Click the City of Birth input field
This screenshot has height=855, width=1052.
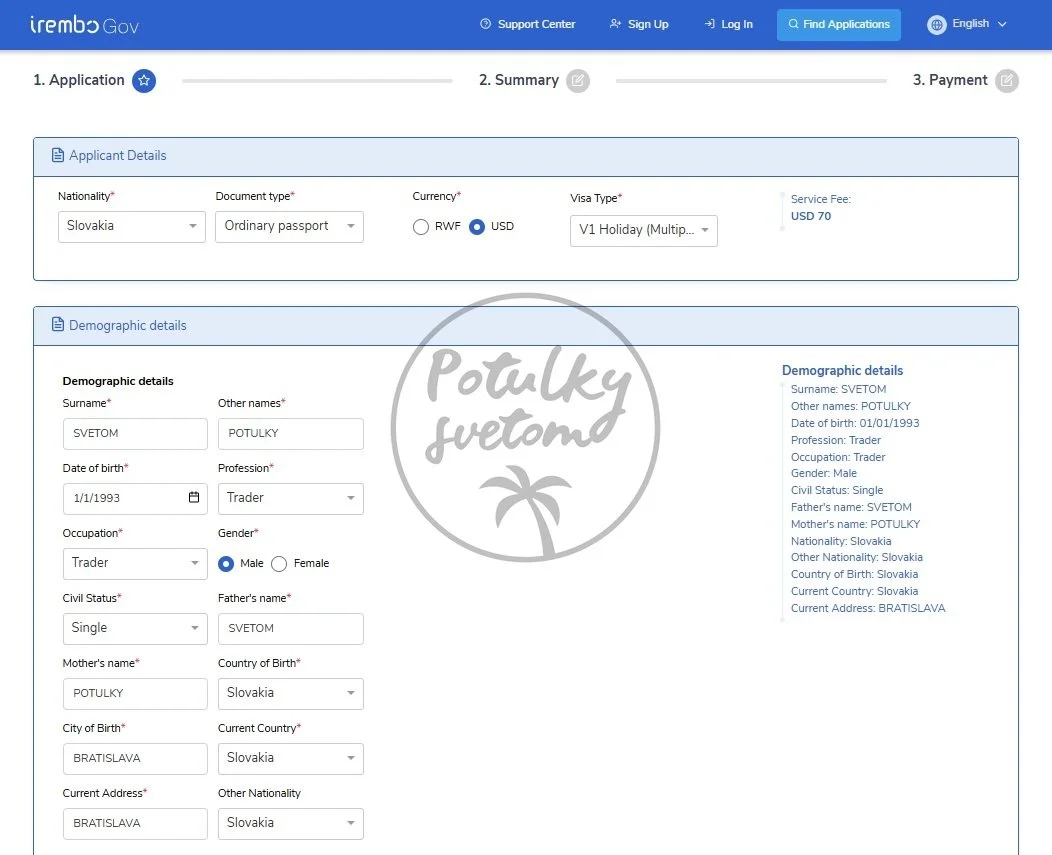pyautogui.click(x=135, y=758)
